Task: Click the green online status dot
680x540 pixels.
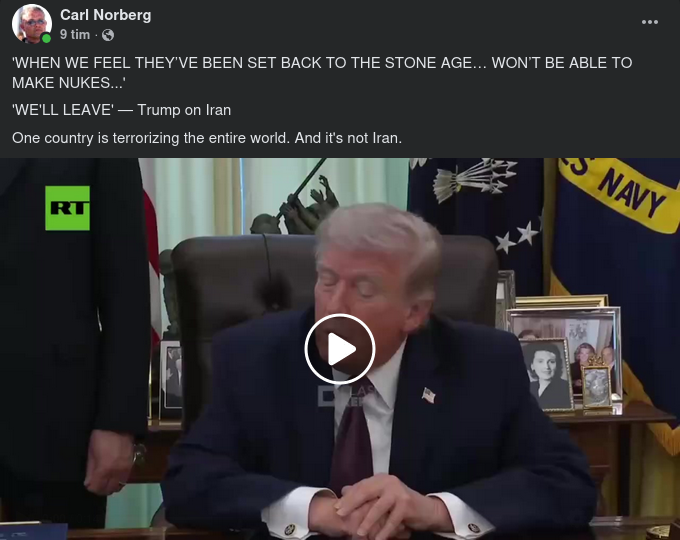Action: click(x=46, y=38)
